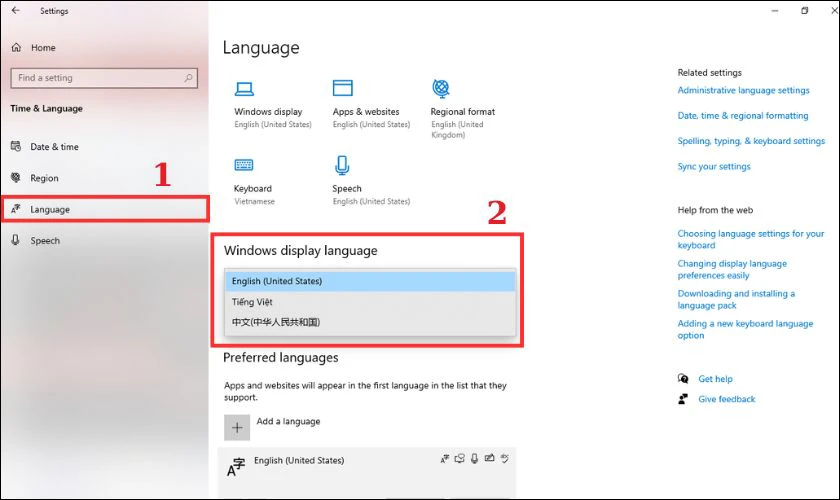Click the Speech tile microphone icon
This screenshot has height=500, width=840.
pos(342,166)
